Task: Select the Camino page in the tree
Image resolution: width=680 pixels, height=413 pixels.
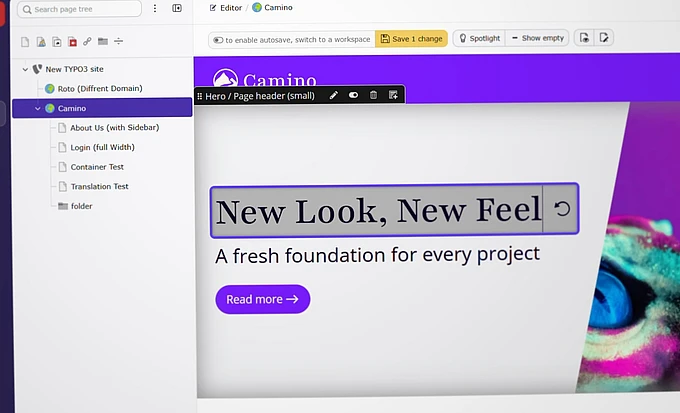Action: [102, 108]
